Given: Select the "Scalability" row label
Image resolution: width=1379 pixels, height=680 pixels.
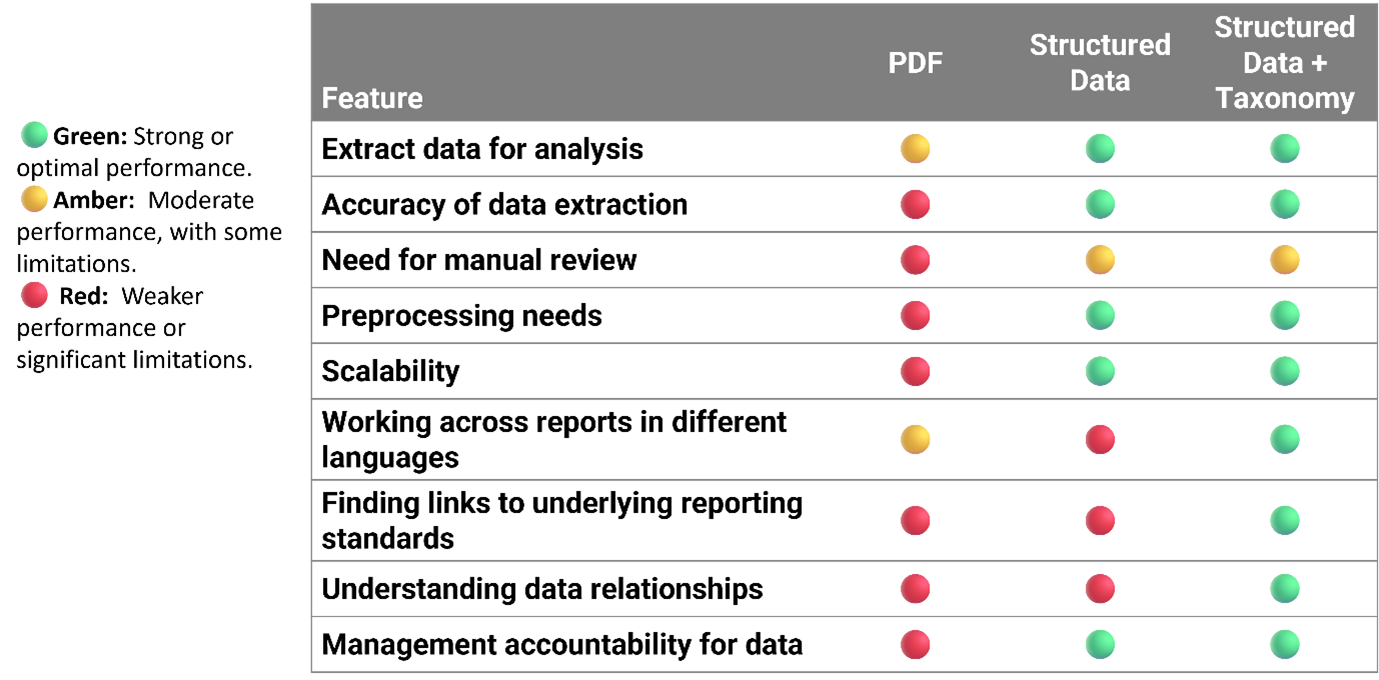Looking at the screenshot, I should click(x=390, y=371).
